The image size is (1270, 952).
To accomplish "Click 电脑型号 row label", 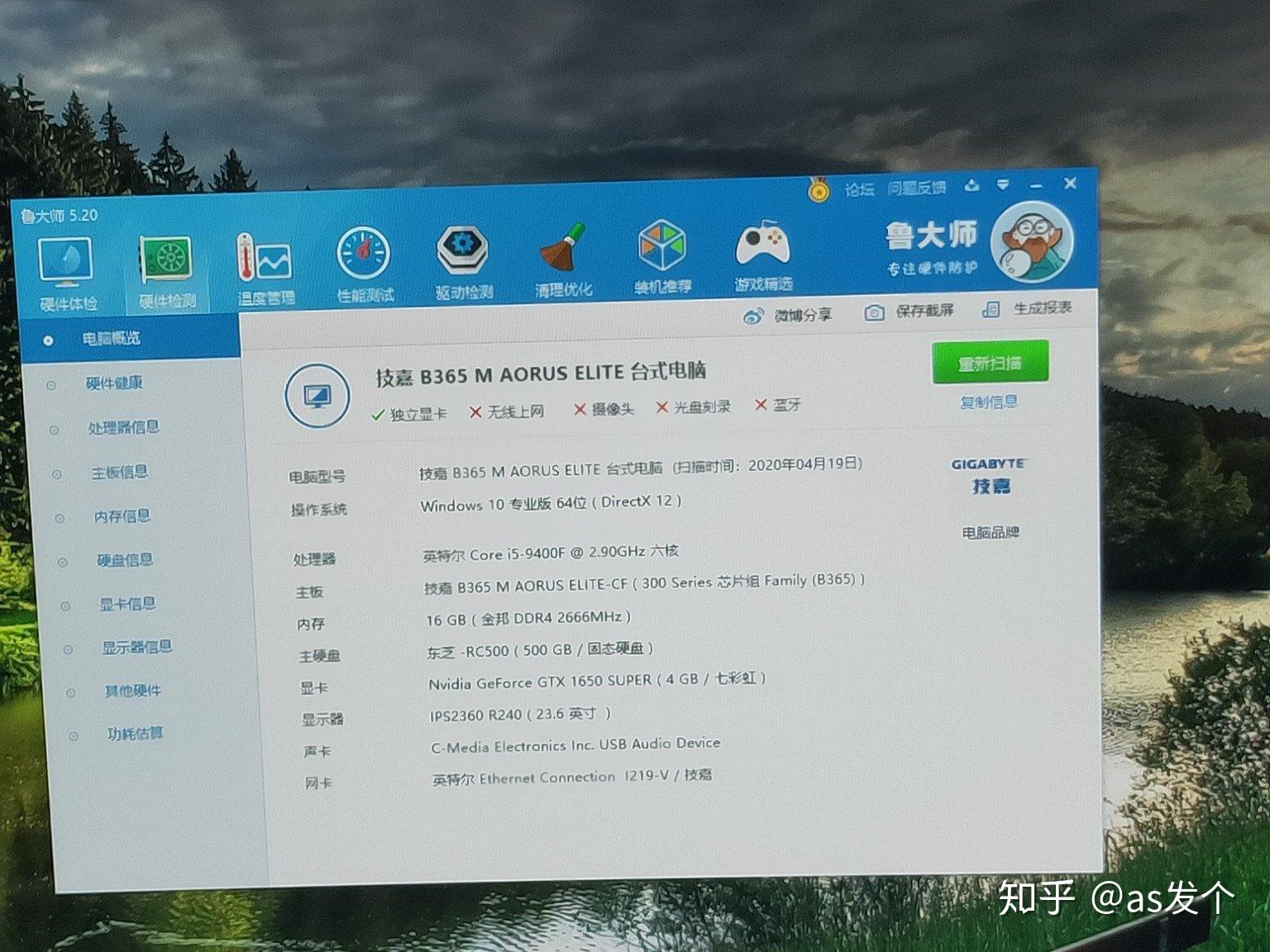I will click(x=317, y=477).
